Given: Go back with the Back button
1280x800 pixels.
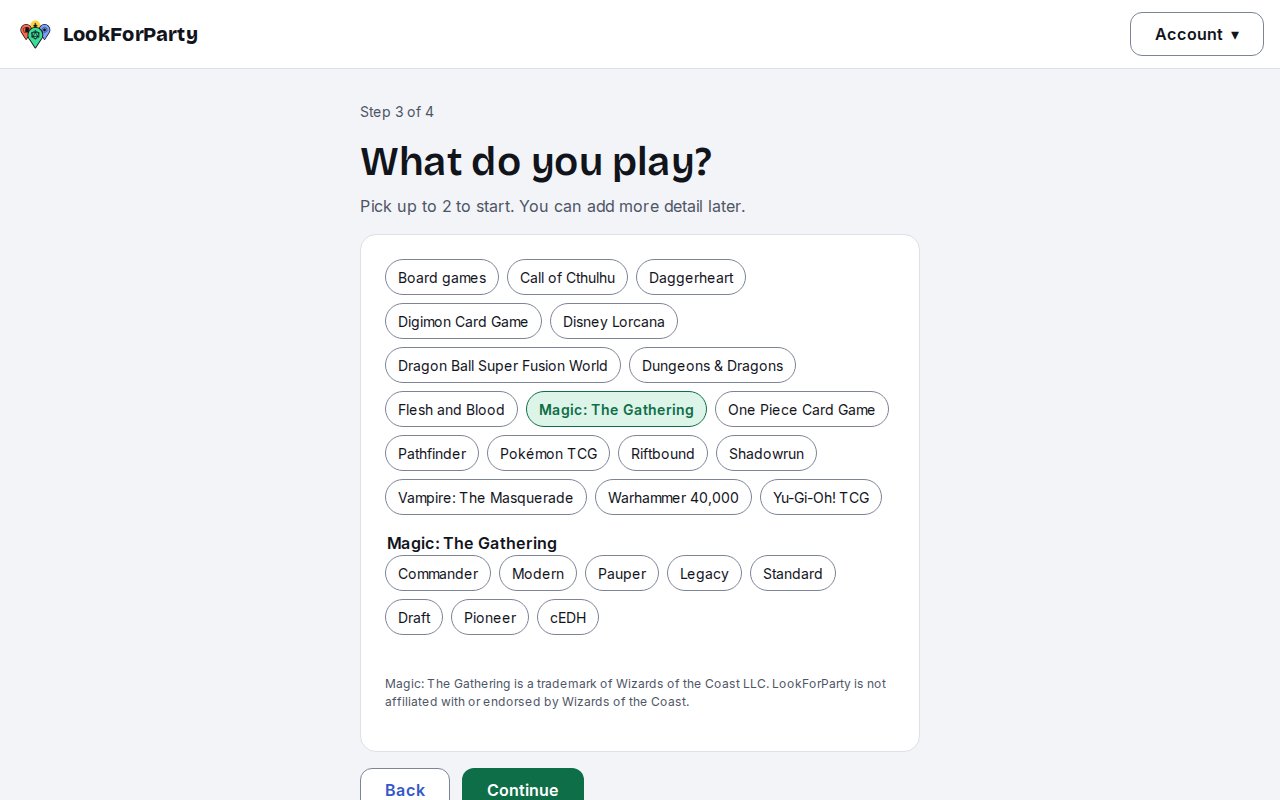Looking at the screenshot, I should [x=405, y=785].
